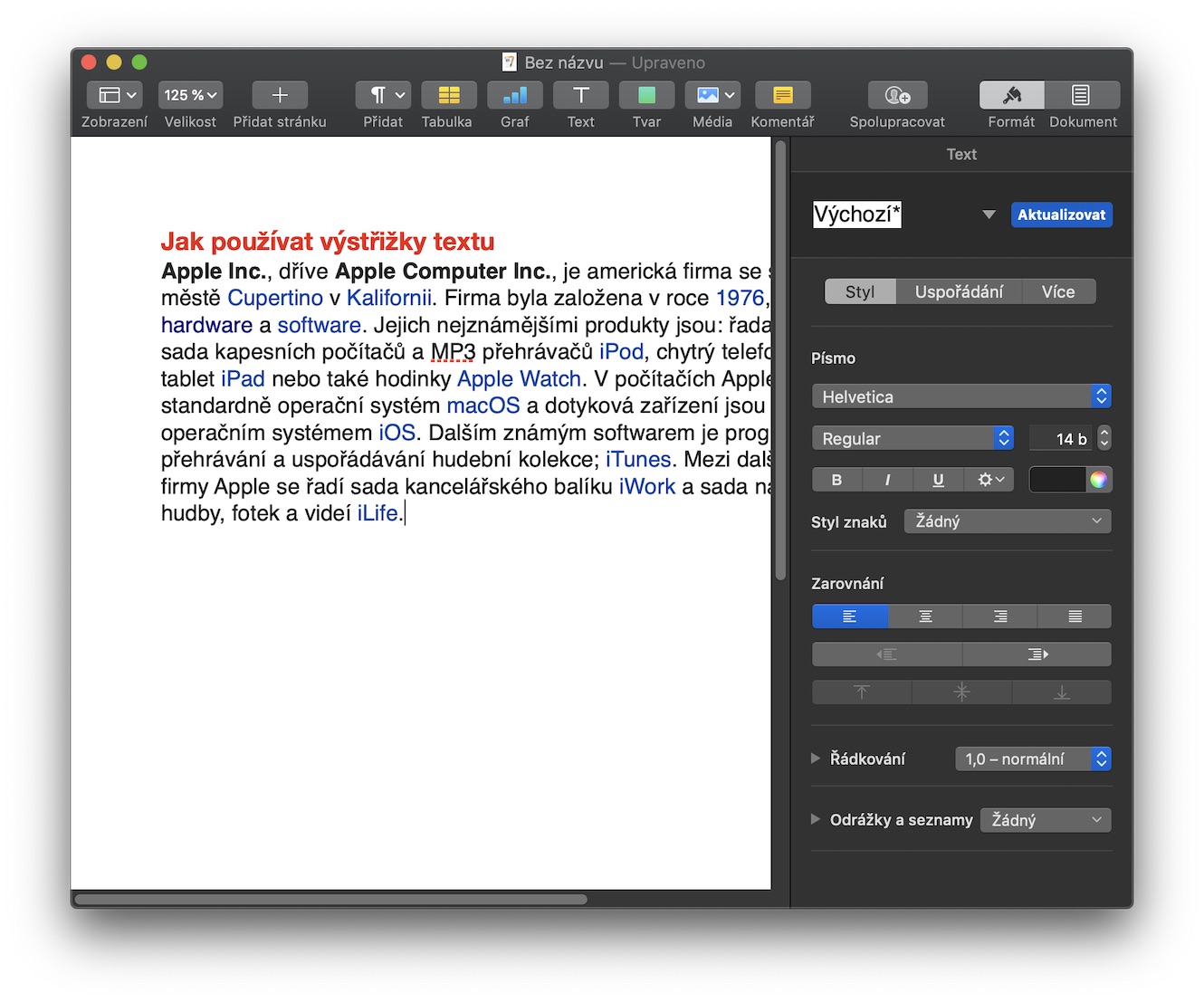The width and height of the screenshot is (1204, 1002).
Task: Toggle the Formát brush sidebar
Action: [1012, 95]
